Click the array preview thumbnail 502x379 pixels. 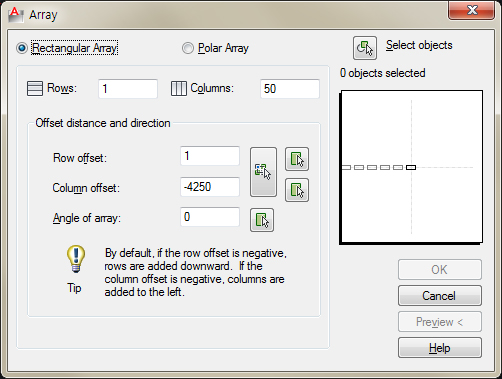[411, 167]
